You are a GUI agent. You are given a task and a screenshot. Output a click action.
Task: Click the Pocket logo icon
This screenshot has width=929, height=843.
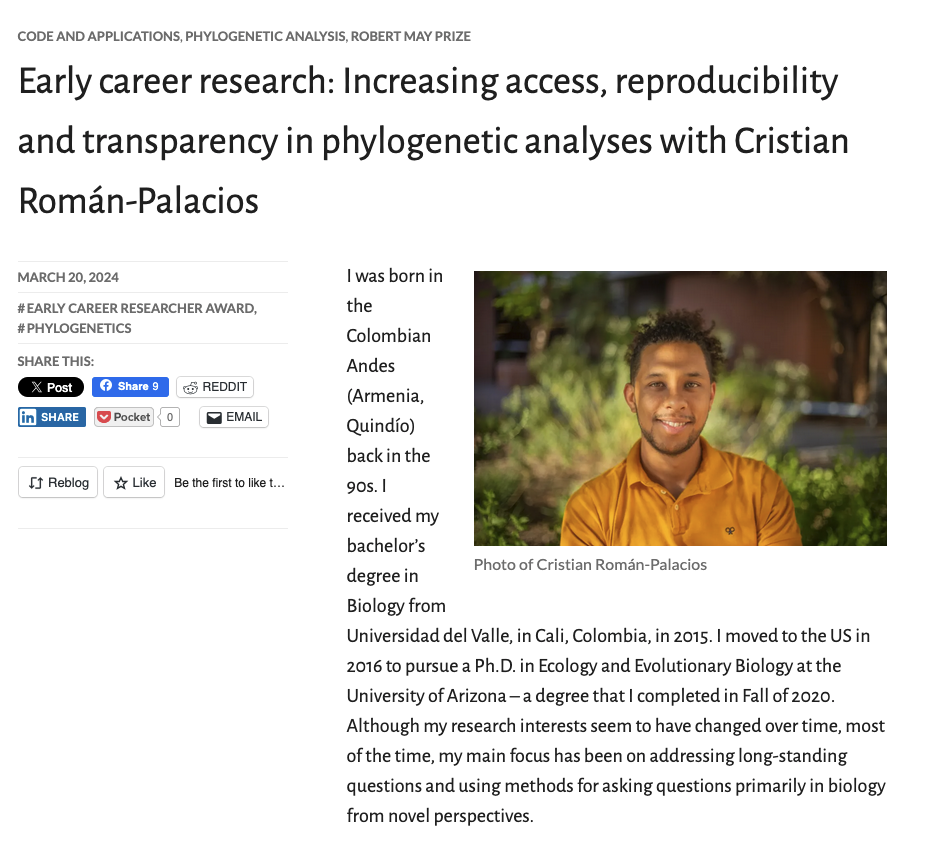(104, 417)
